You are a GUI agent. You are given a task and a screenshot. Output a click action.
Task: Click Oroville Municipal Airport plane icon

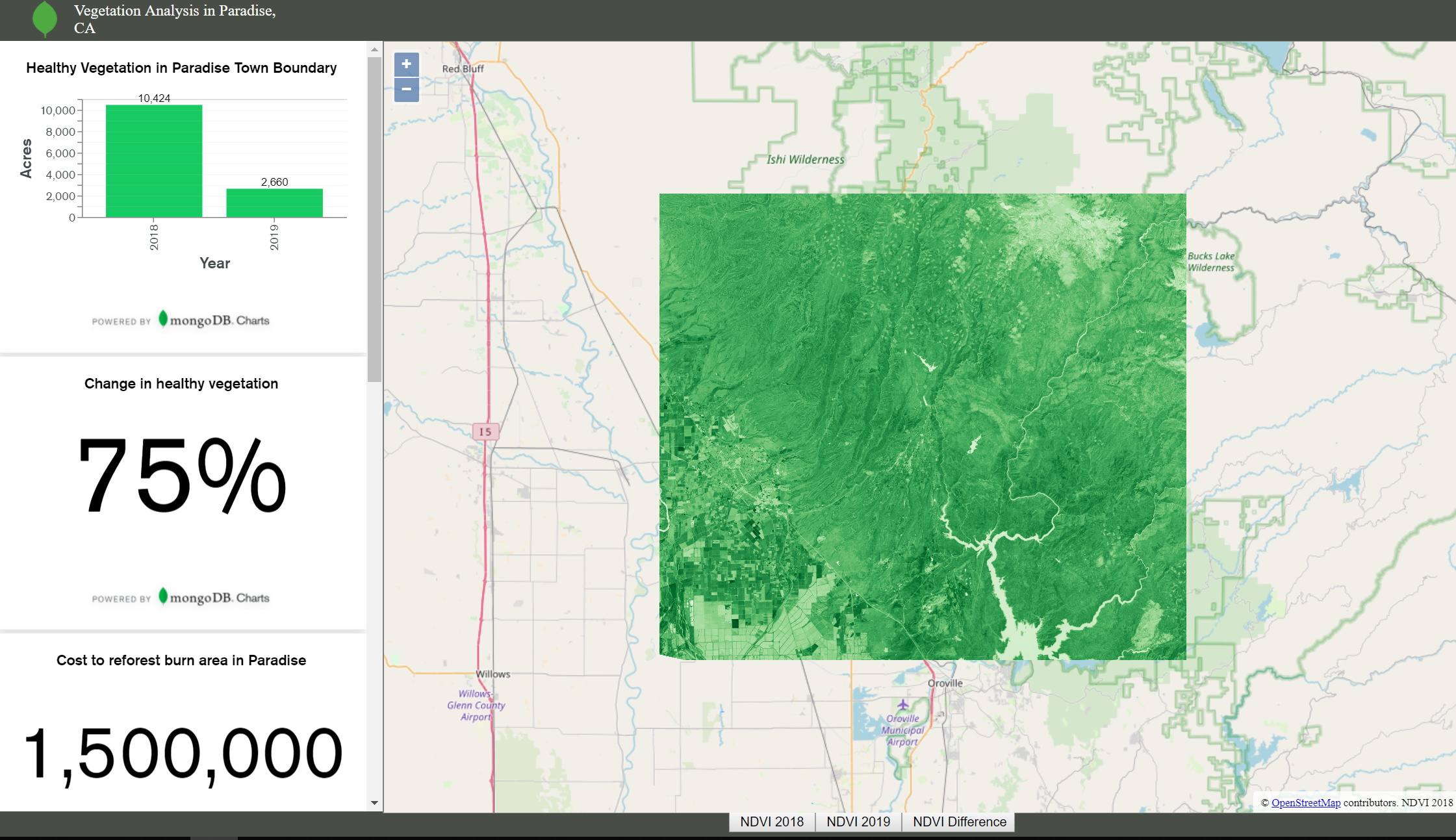902,705
